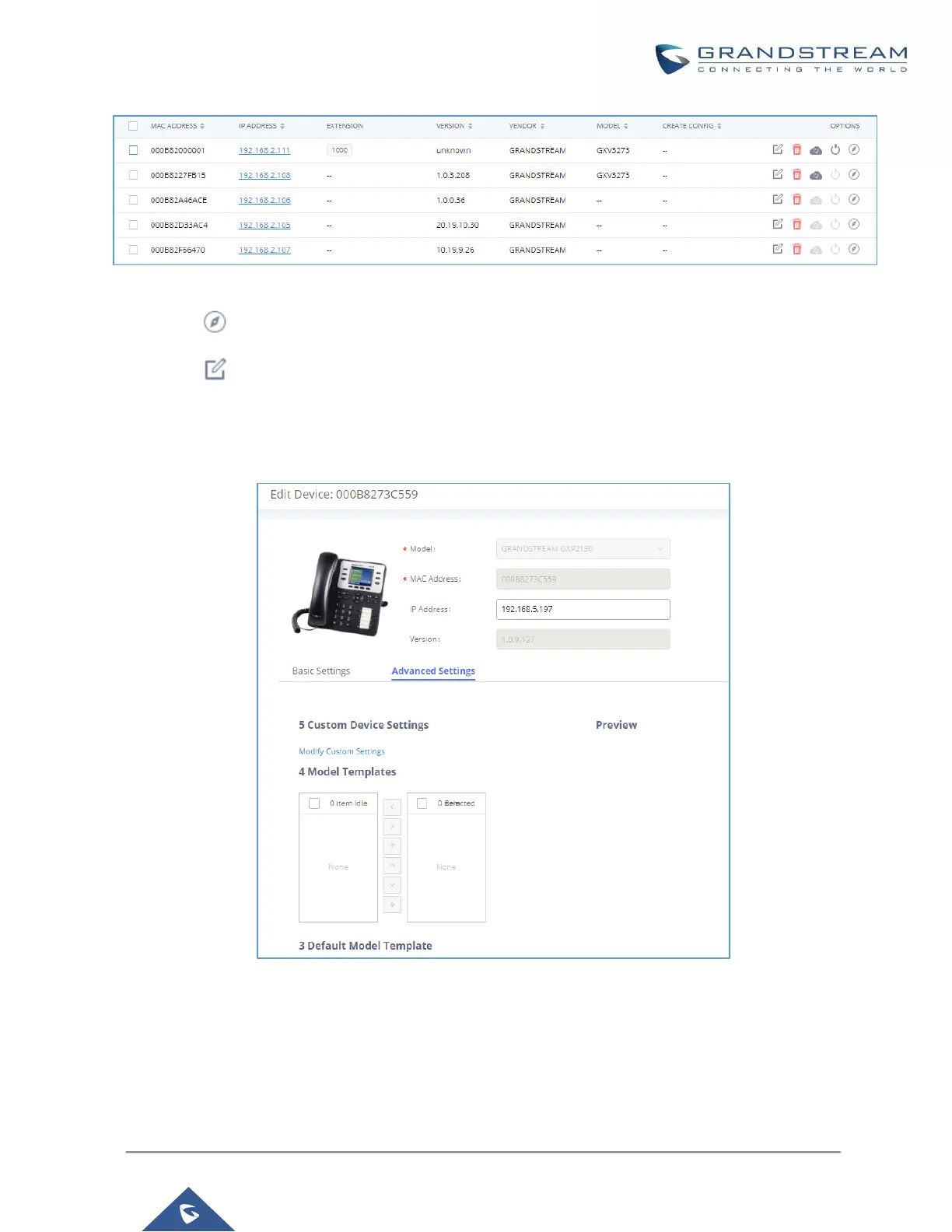Switch to the Basic Settings tab

point(321,671)
